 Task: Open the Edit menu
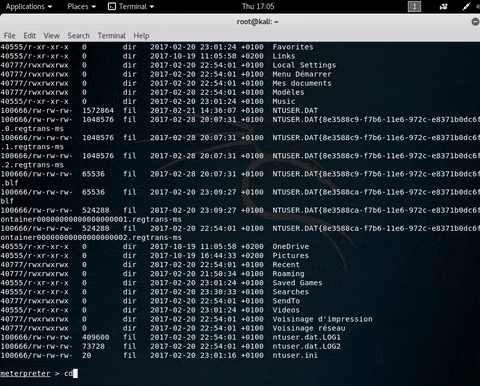tap(29, 36)
